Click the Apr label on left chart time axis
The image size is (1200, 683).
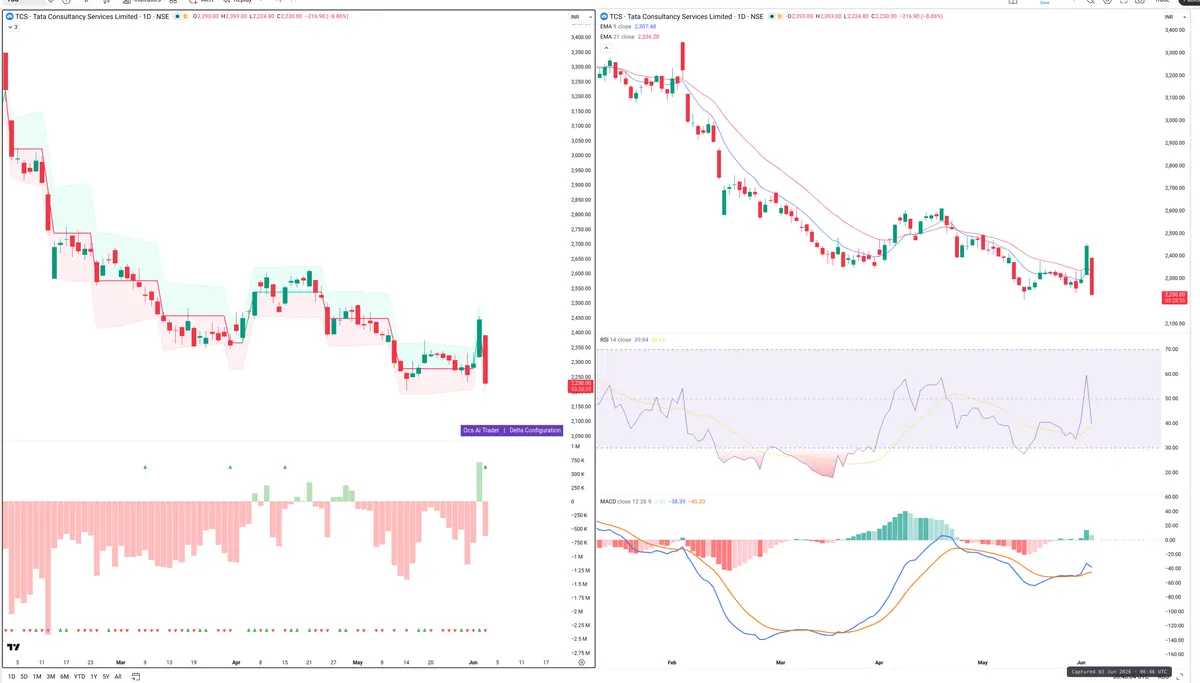[x=236, y=662]
